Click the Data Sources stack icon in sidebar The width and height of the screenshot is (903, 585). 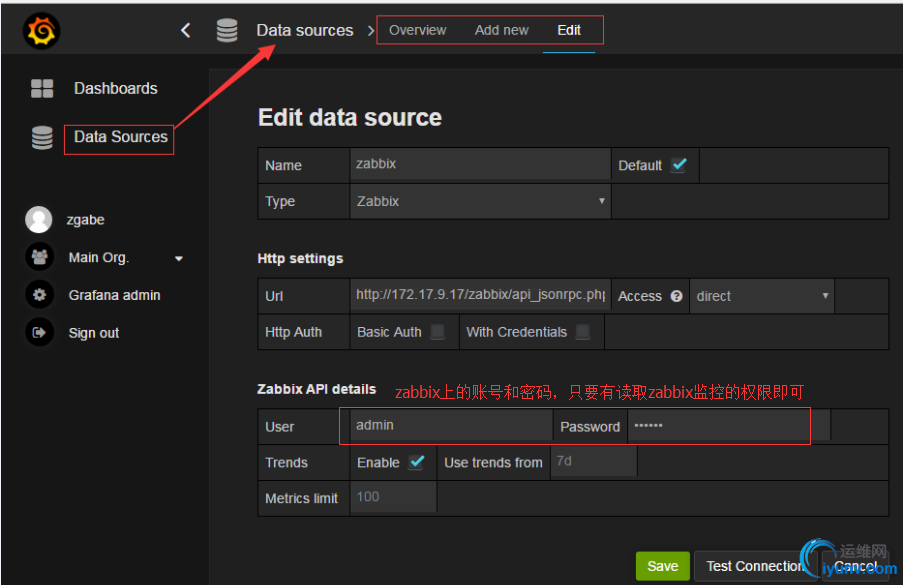42,138
